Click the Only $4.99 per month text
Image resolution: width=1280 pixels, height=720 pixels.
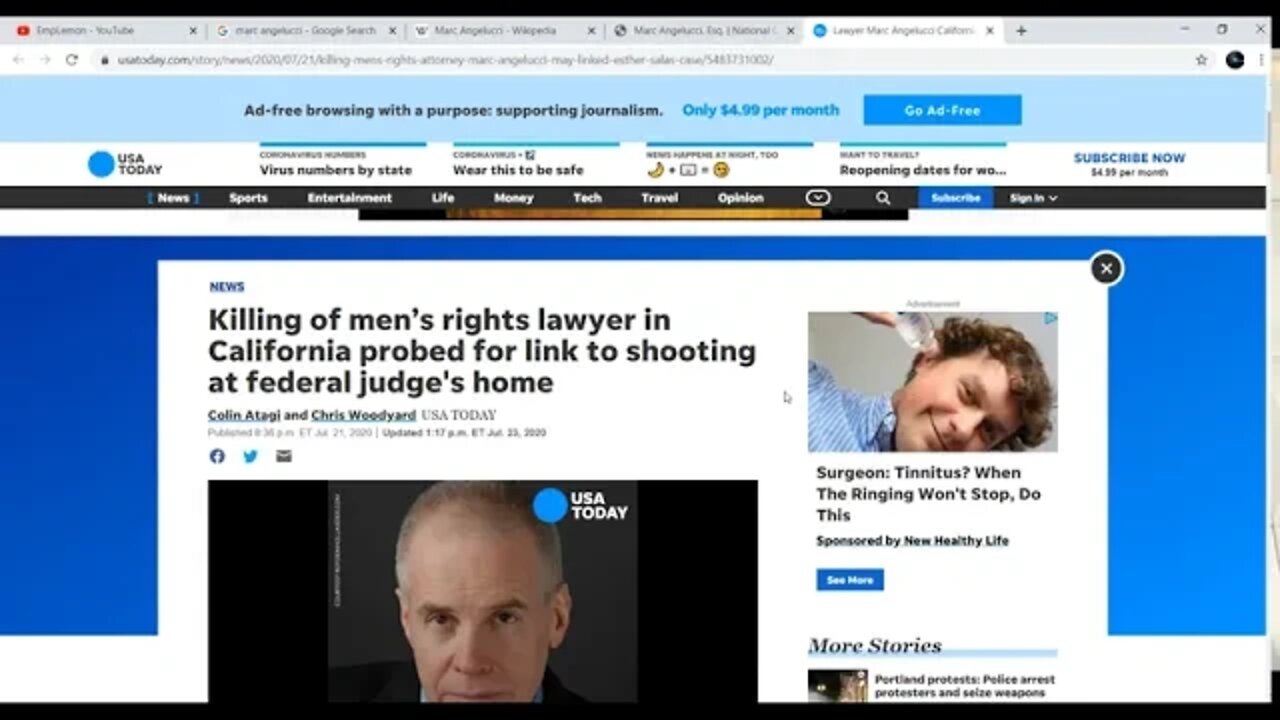coord(761,110)
